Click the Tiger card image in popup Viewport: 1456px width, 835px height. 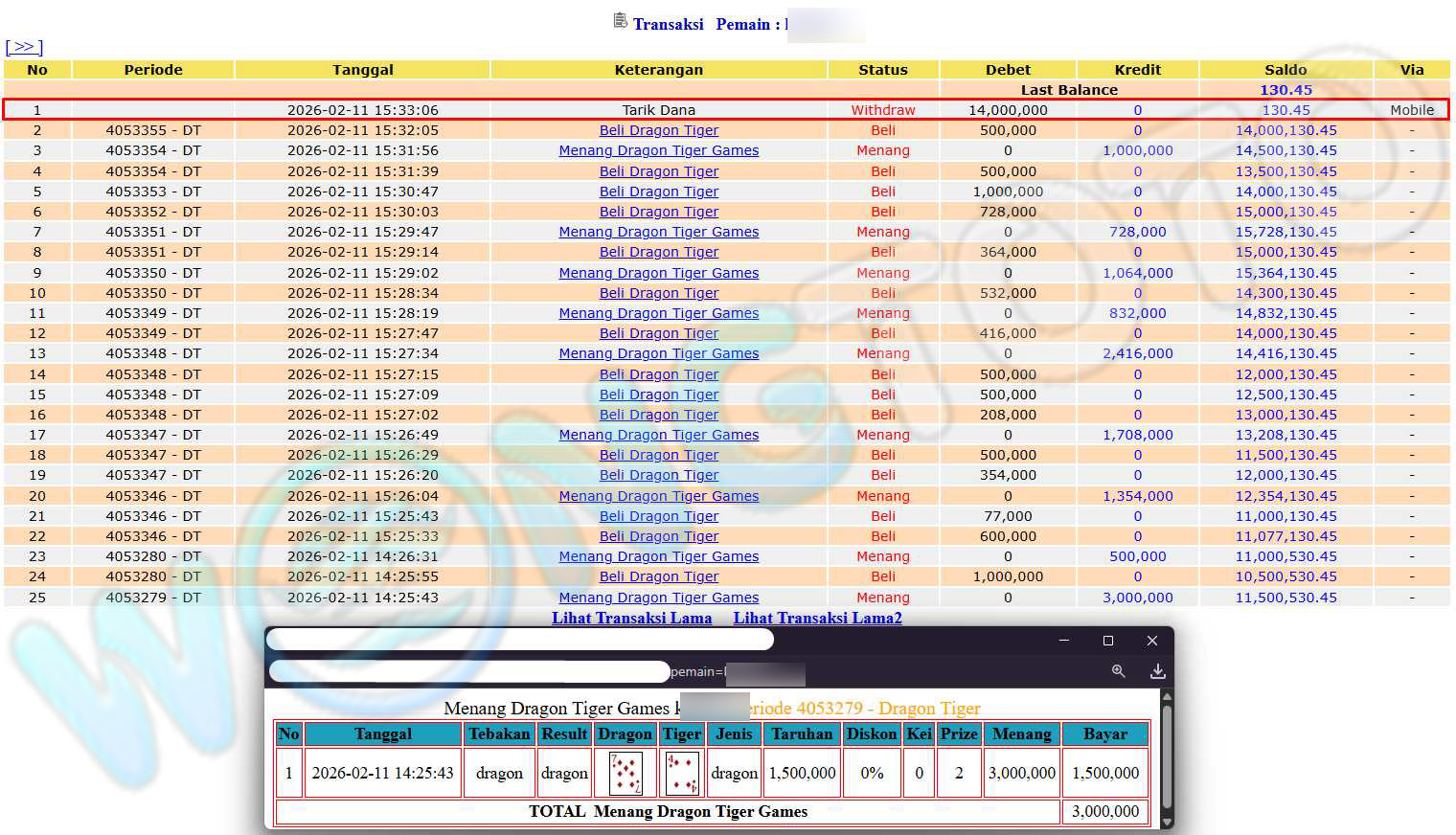click(x=681, y=773)
